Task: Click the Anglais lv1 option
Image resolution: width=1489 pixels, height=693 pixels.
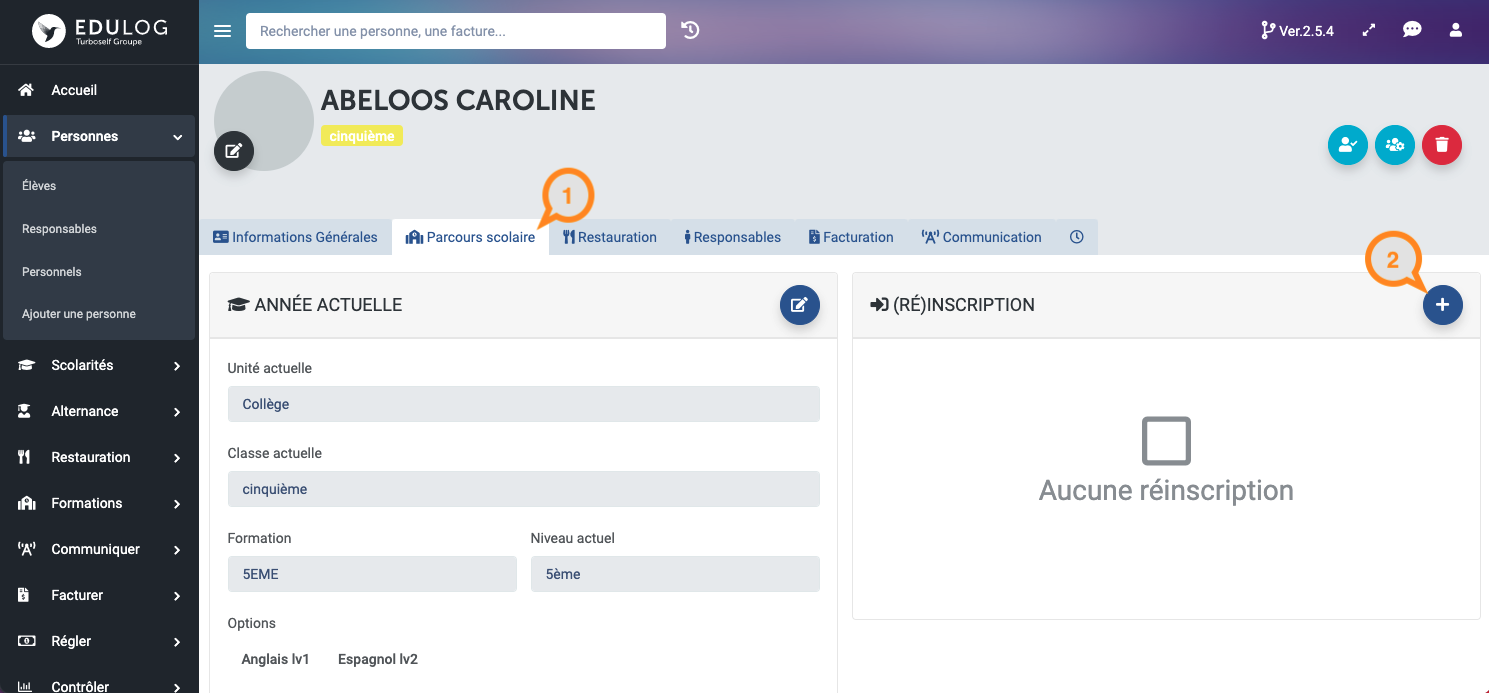Action: tap(276, 659)
